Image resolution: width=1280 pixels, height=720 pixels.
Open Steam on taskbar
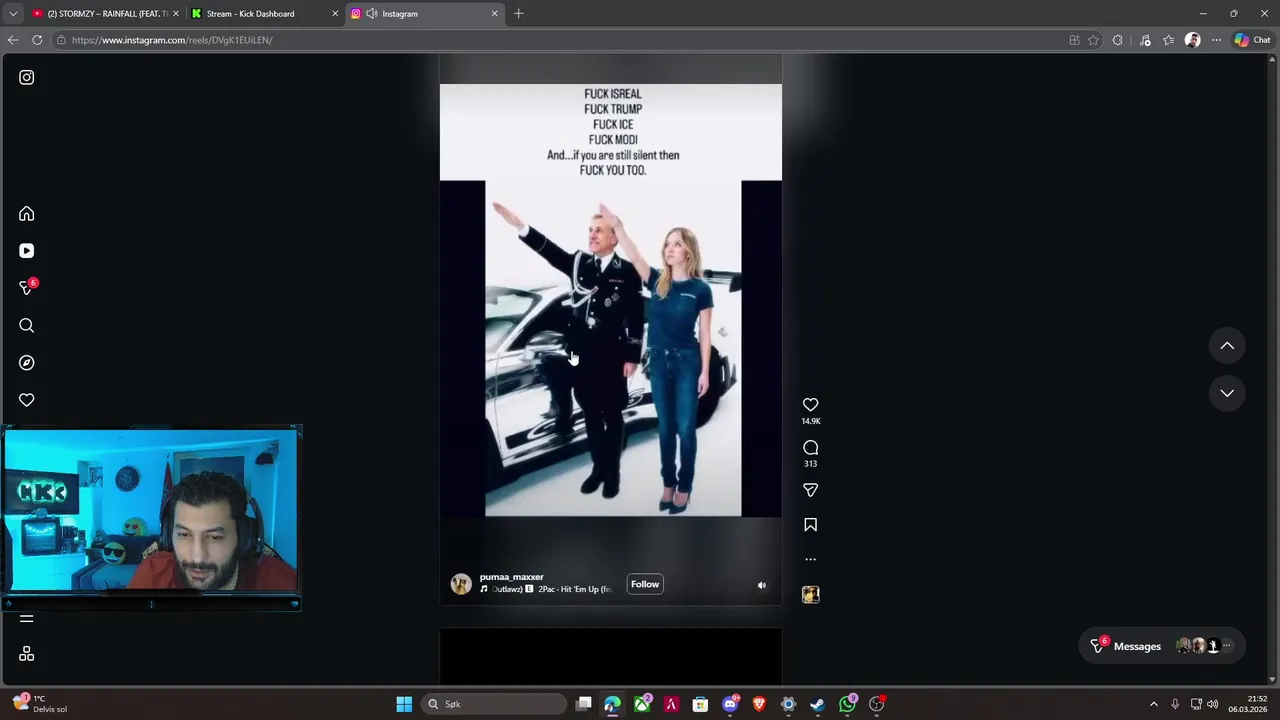click(817, 704)
